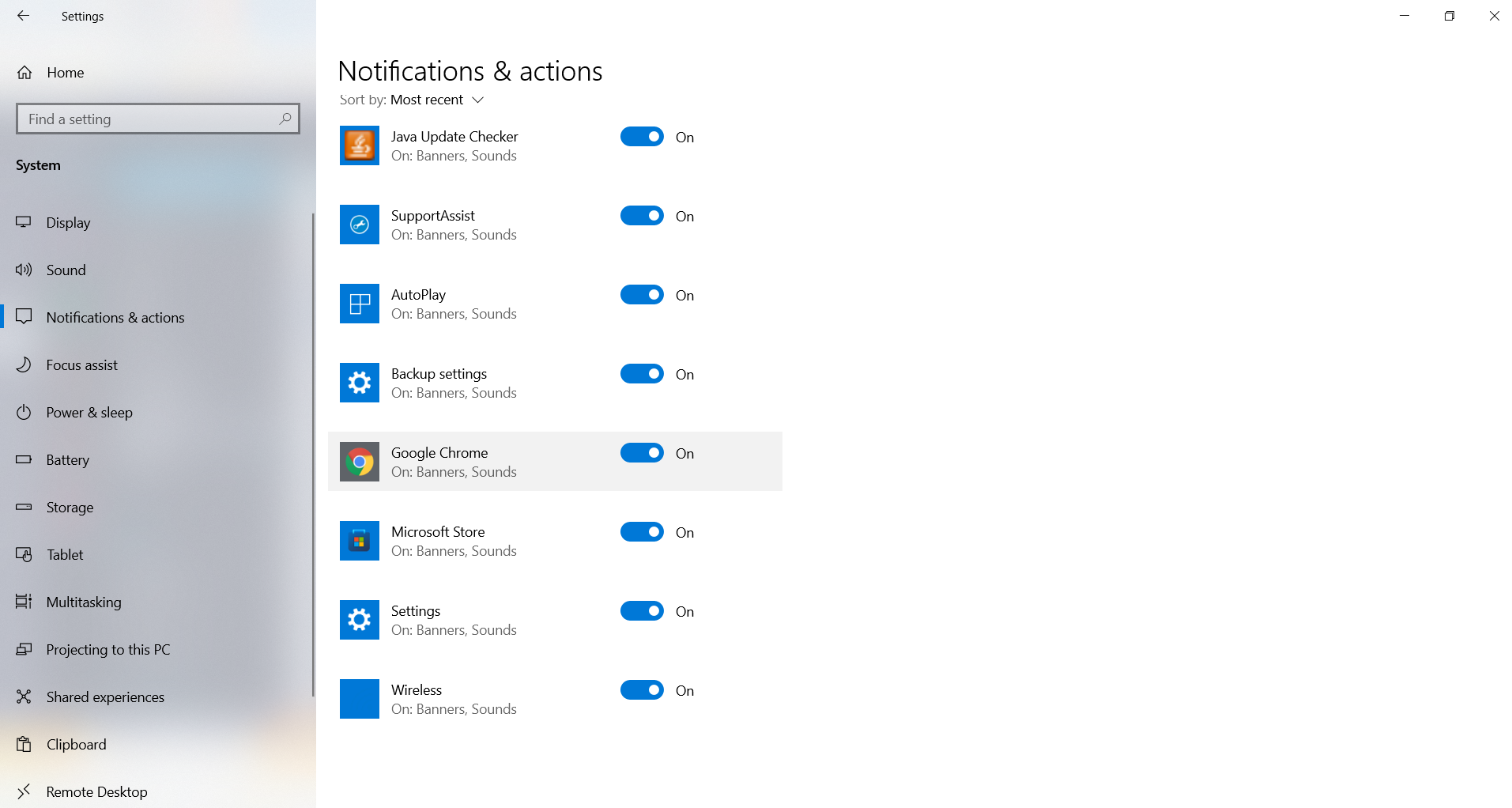Open Projecting to this PC
The height and width of the screenshot is (808, 1512).
158,649
